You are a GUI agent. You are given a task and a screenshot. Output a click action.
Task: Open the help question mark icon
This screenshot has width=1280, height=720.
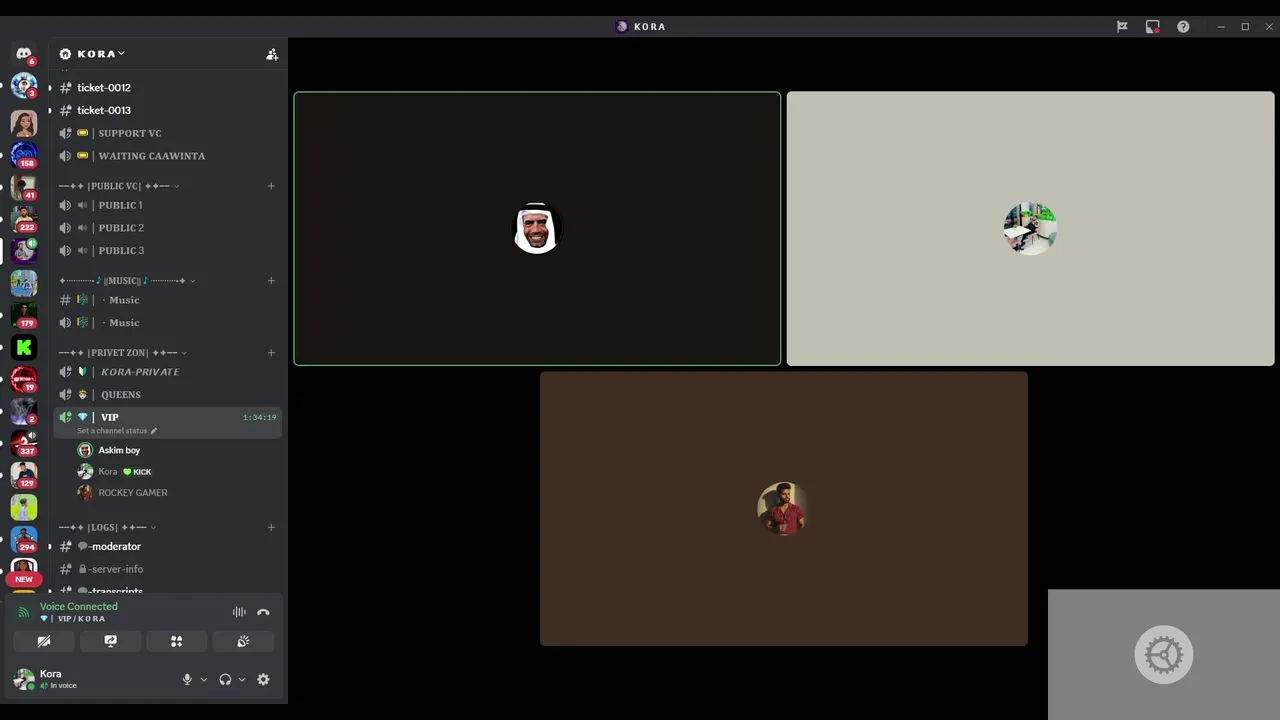tap(1183, 27)
